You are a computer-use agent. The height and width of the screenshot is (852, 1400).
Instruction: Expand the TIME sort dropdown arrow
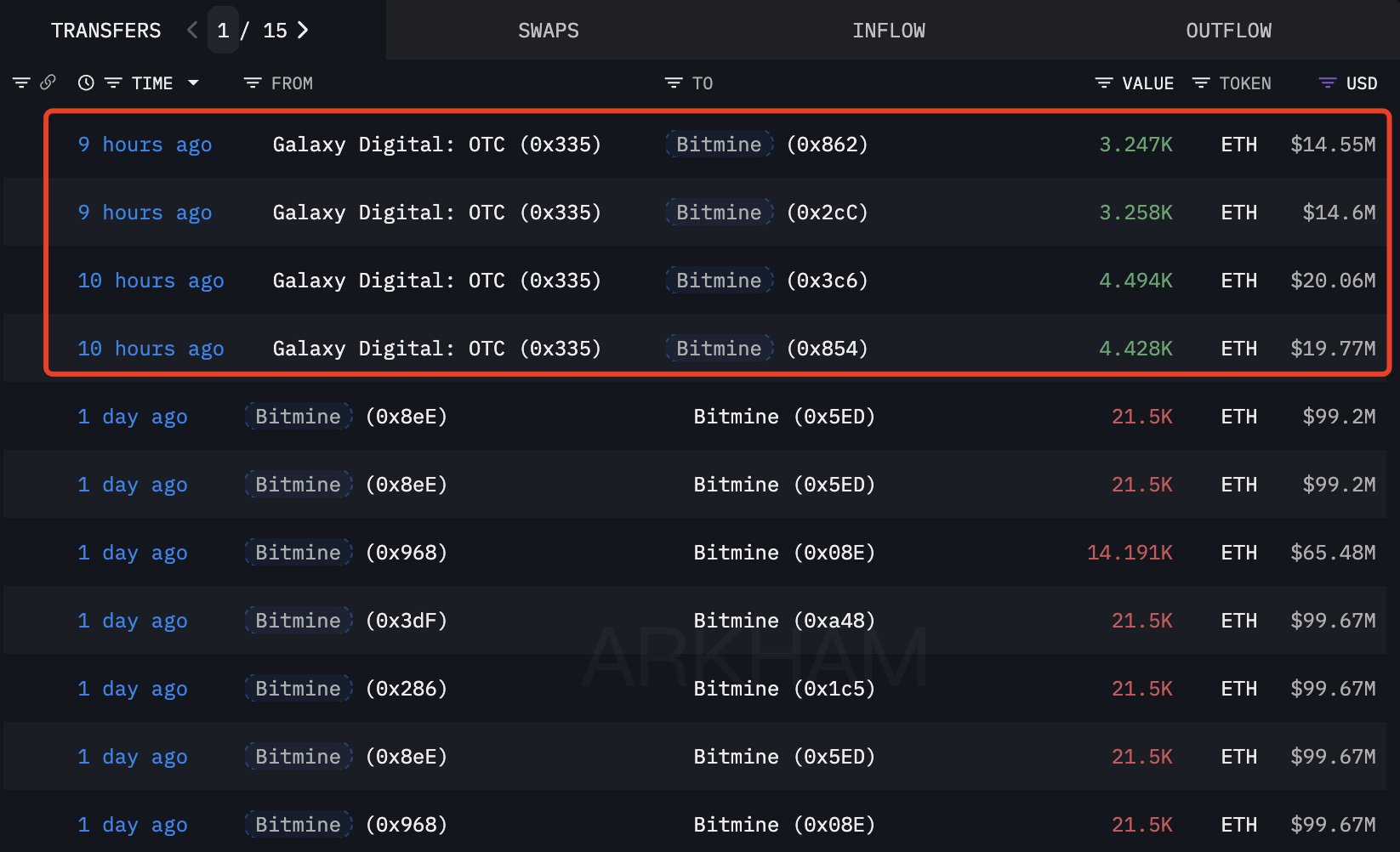coord(193,82)
